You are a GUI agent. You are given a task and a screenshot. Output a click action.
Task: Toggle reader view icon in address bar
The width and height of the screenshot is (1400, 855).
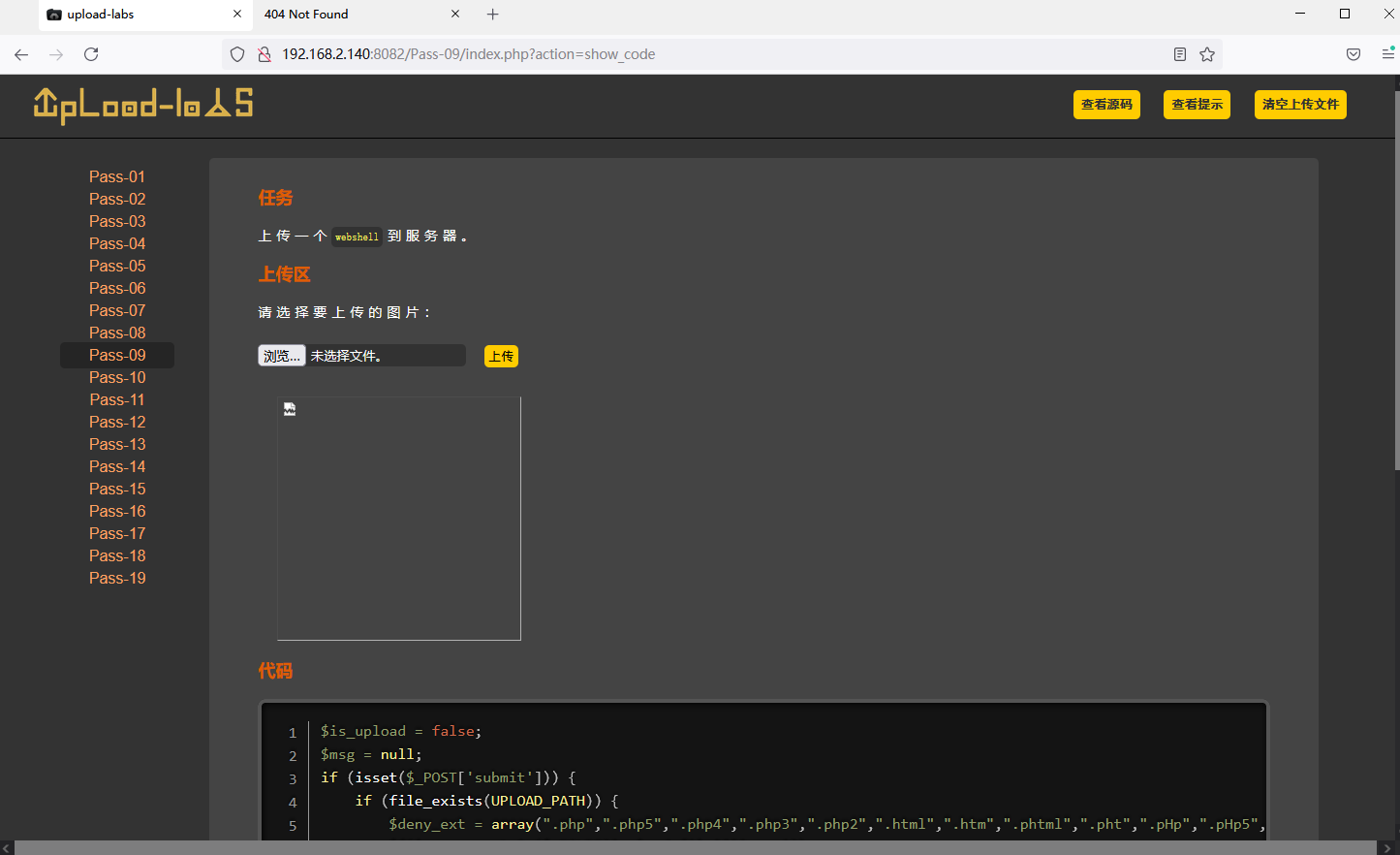tap(1180, 54)
